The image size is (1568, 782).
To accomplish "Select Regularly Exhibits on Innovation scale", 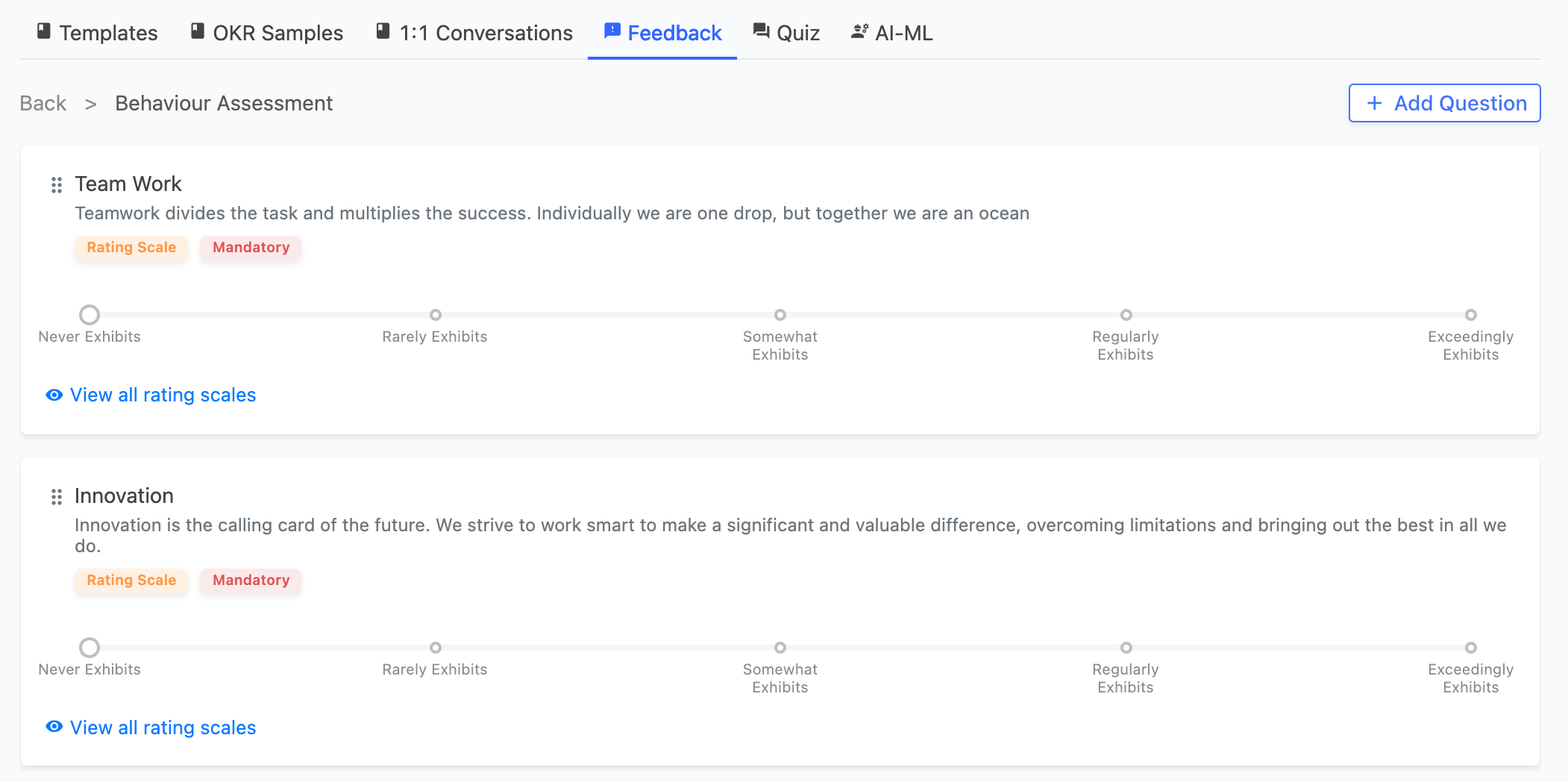I will [1126, 648].
